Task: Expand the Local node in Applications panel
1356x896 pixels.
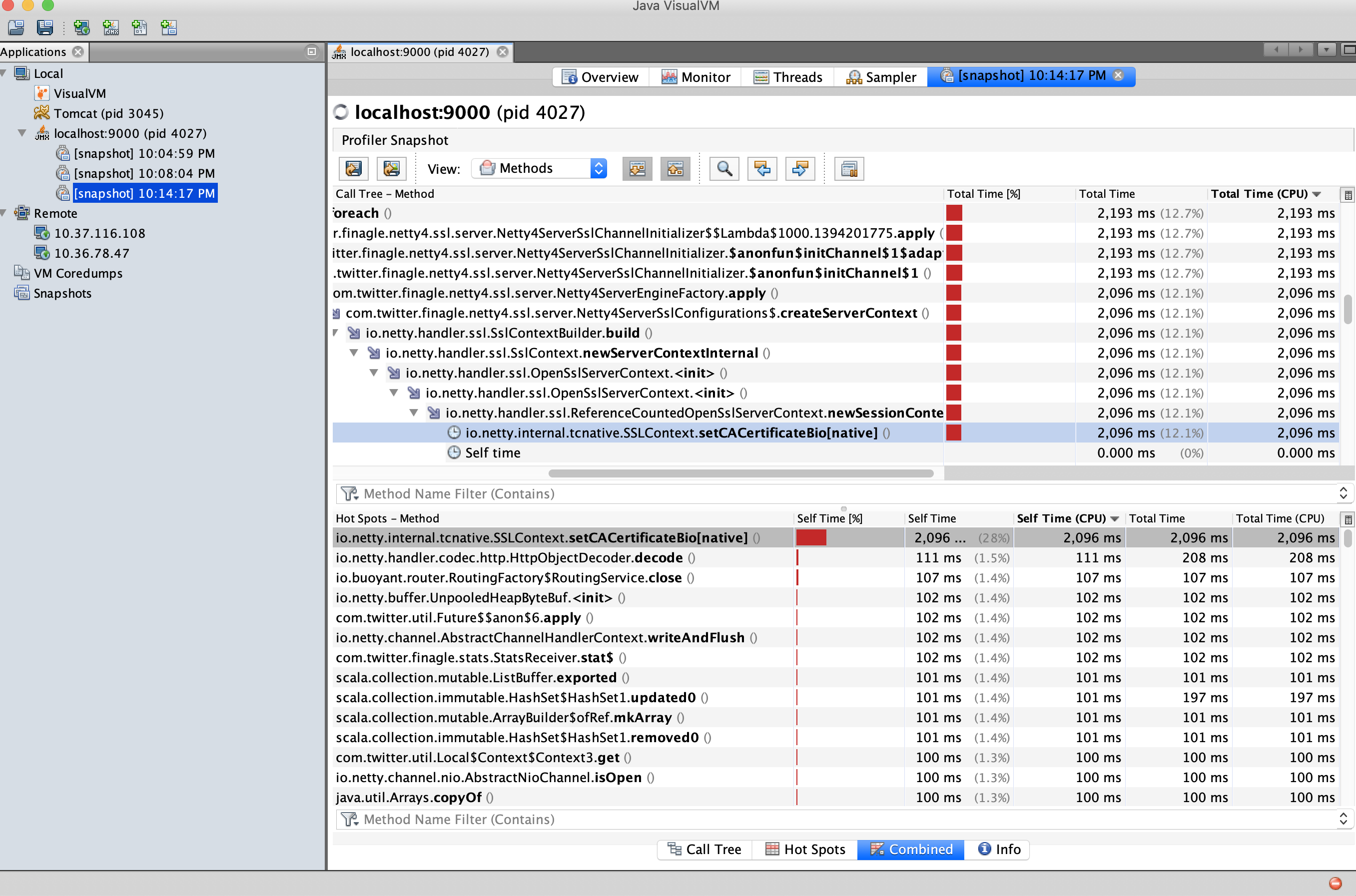Action: (4, 73)
